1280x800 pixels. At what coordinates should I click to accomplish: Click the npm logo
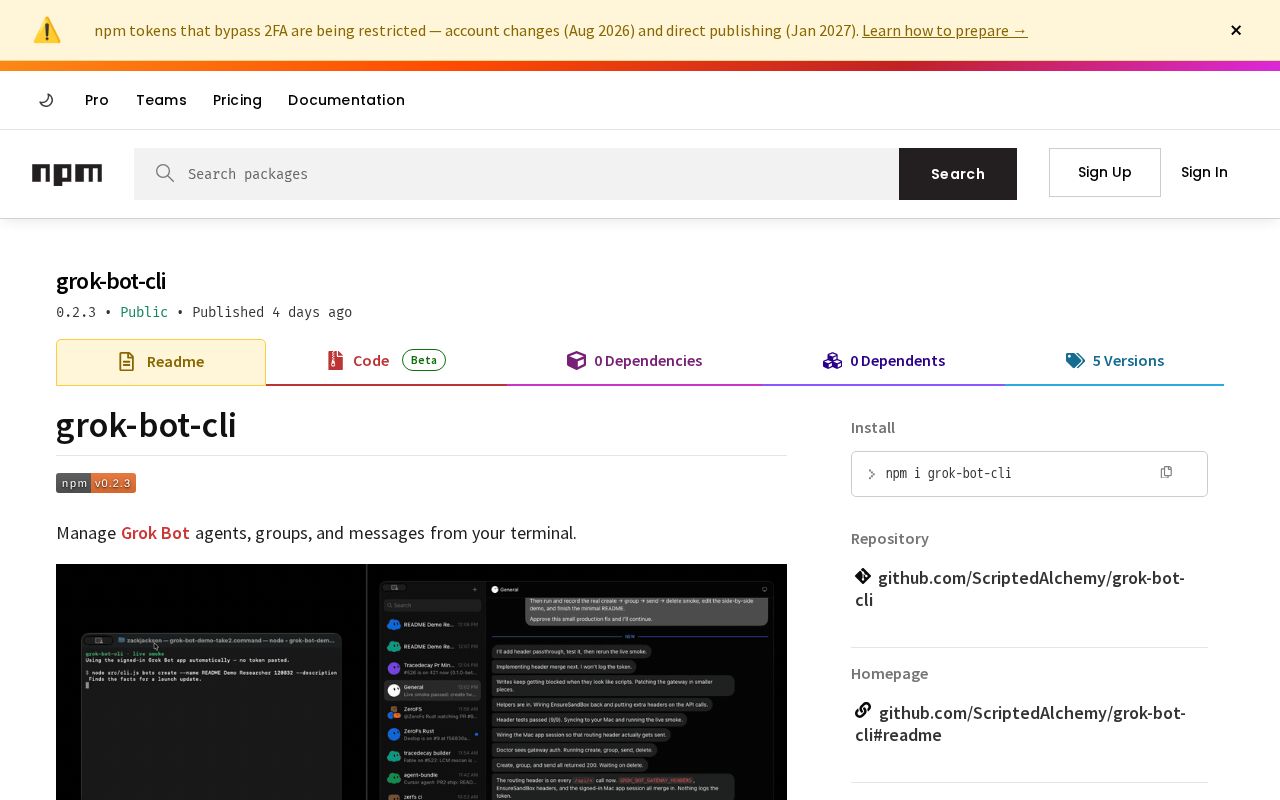pyautogui.click(x=67, y=174)
